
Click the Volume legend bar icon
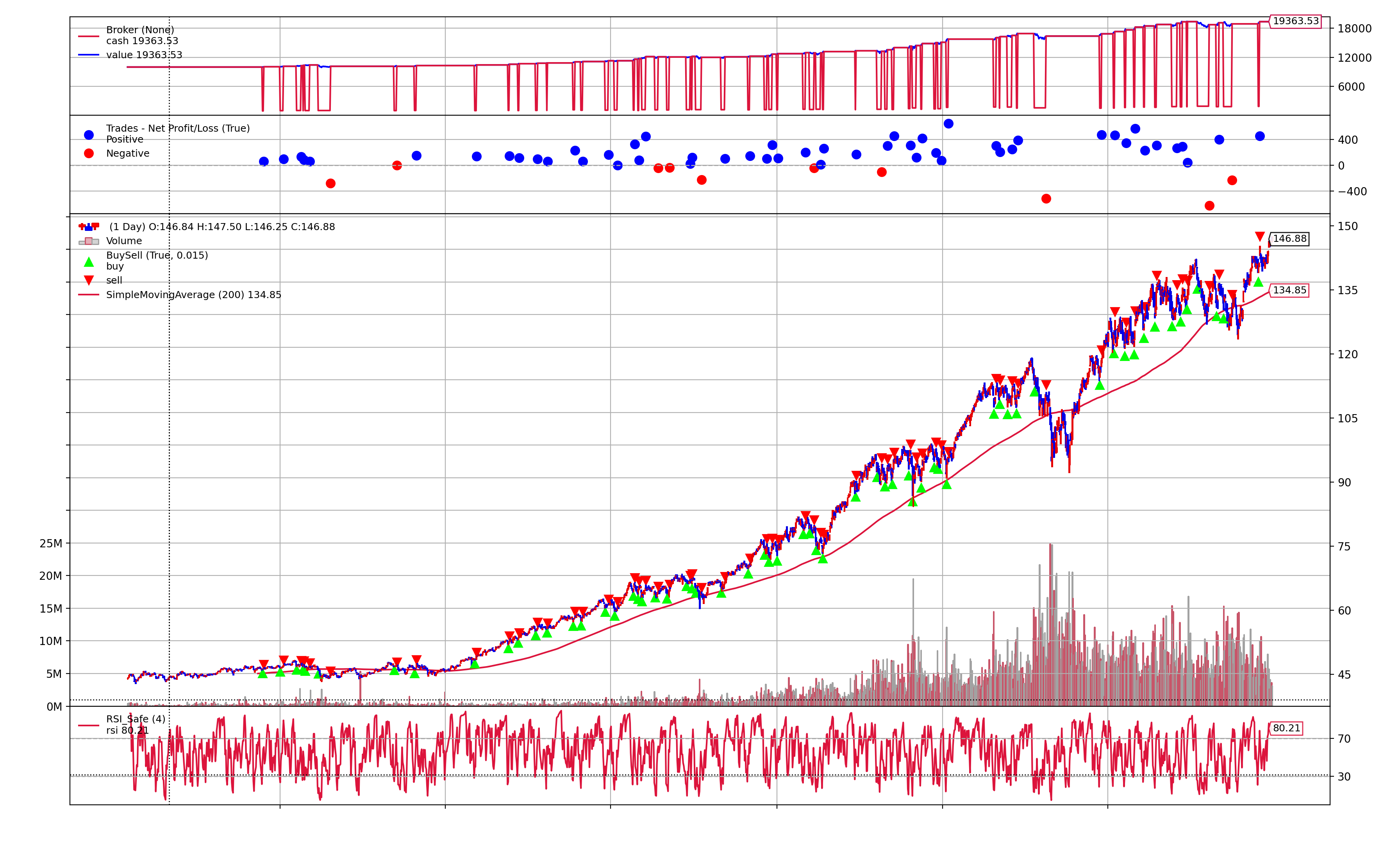point(89,241)
